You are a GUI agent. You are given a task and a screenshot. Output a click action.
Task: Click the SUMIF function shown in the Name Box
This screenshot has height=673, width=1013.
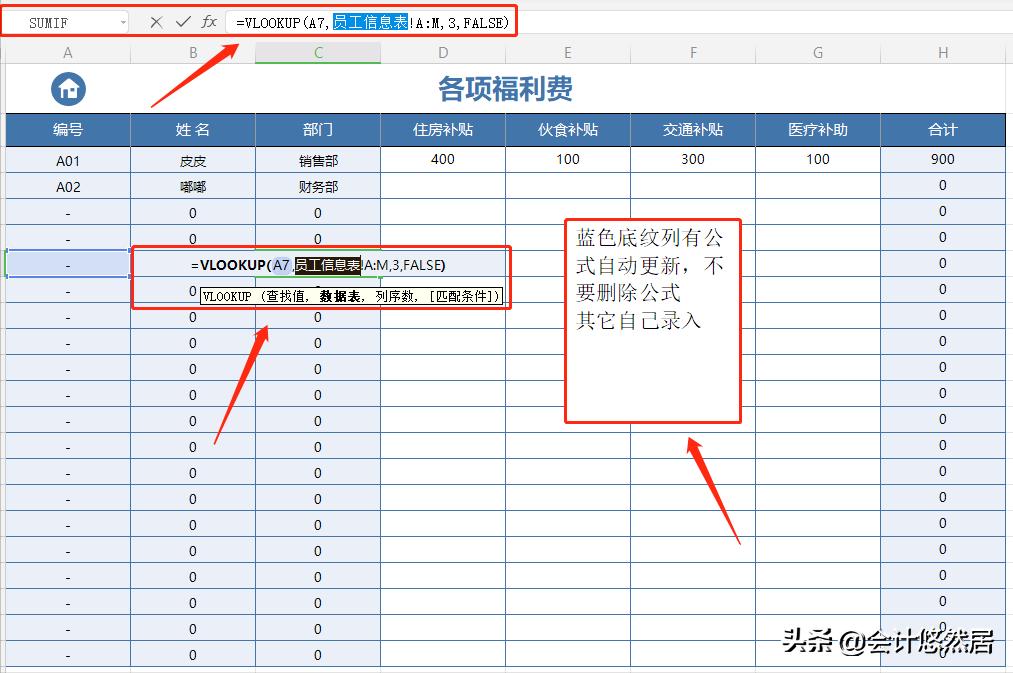(53, 21)
